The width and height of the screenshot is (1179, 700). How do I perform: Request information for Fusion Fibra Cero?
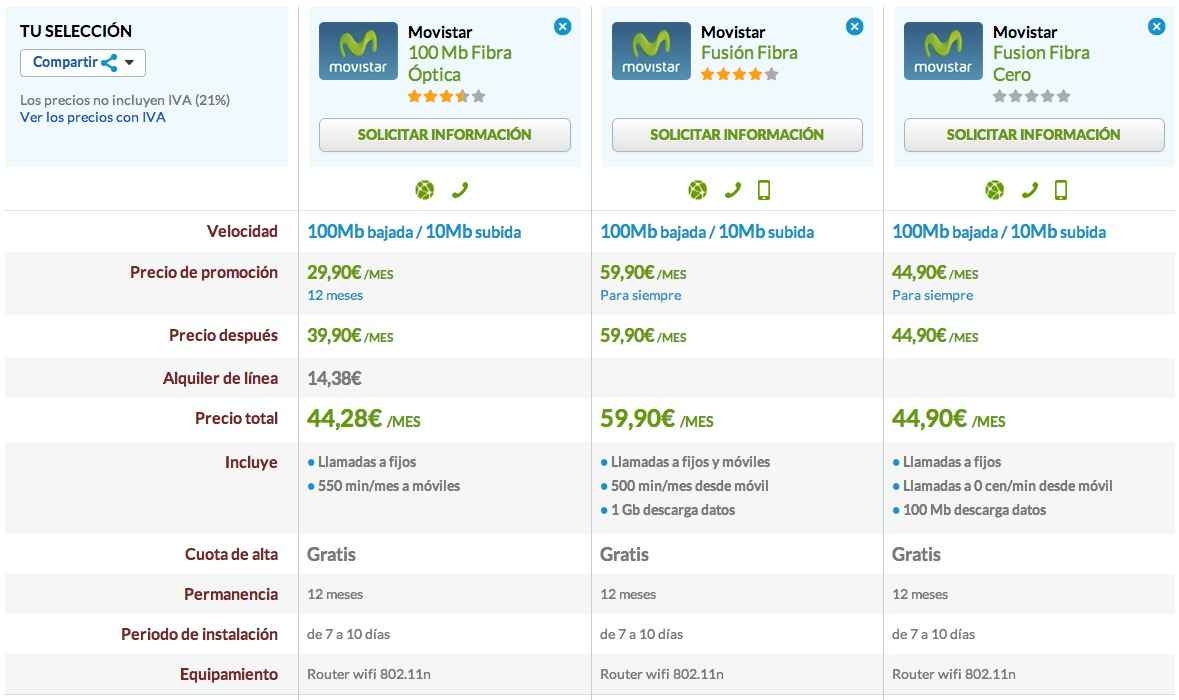pyautogui.click(x=1034, y=135)
